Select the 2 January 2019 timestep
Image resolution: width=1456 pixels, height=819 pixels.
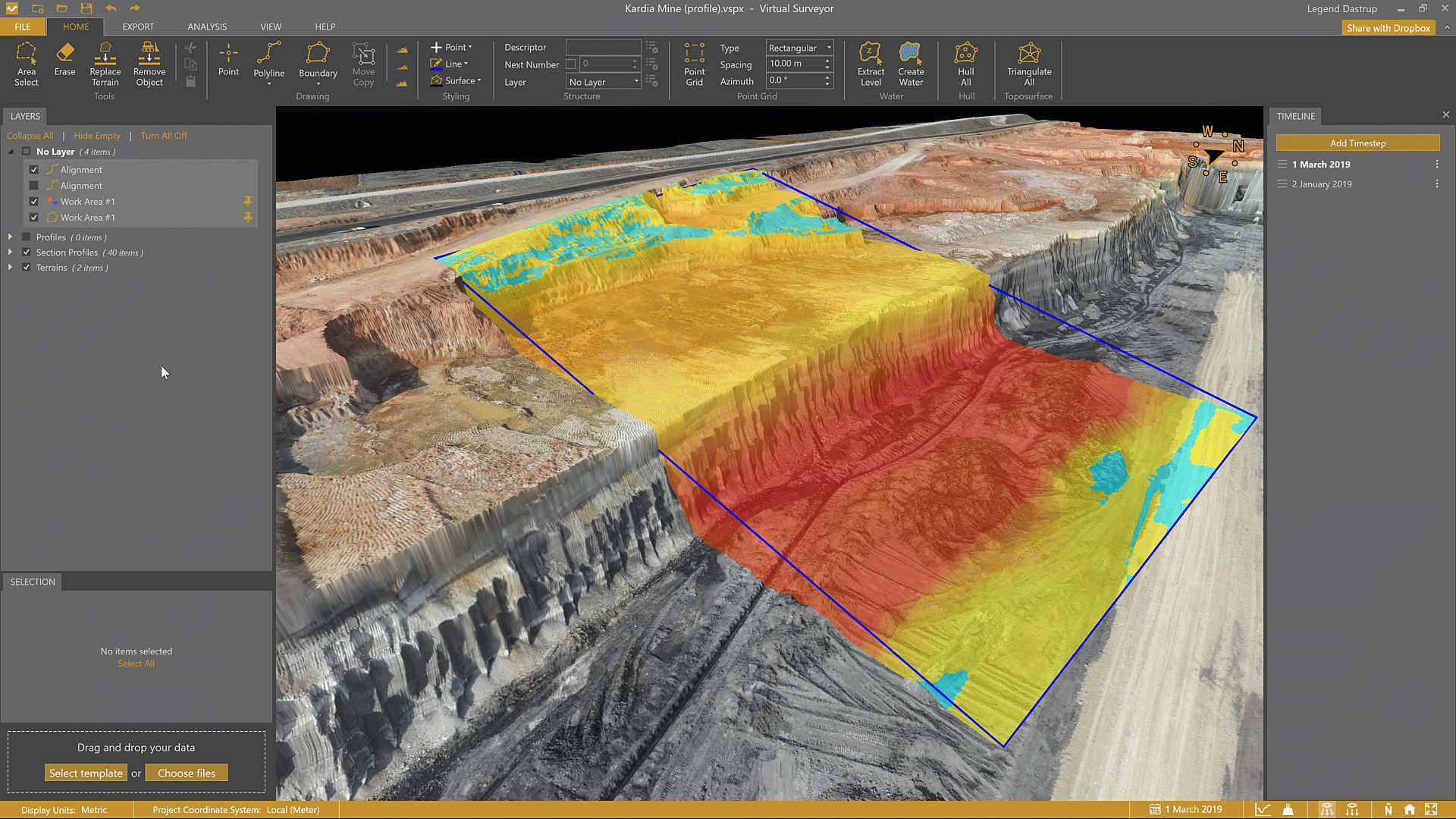click(x=1322, y=184)
